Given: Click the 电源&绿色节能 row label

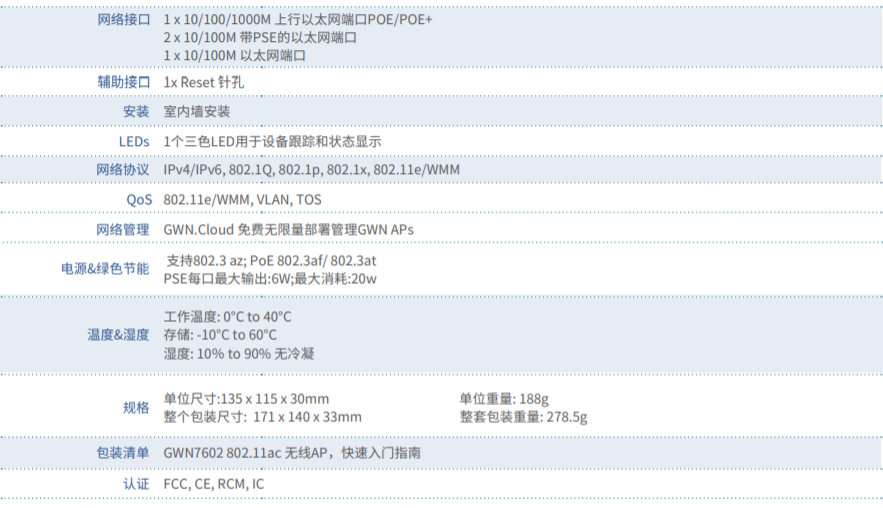Looking at the screenshot, I should pos(105,268).
